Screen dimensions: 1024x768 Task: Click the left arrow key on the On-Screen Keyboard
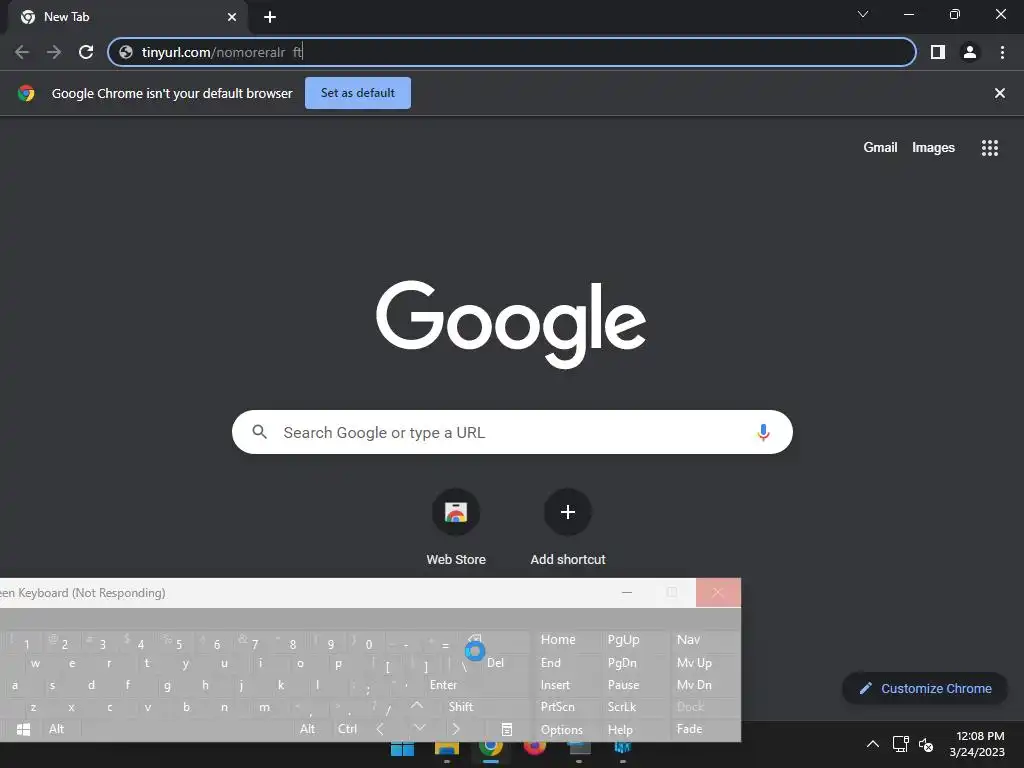pyautogui.click(x=380, y=729)
